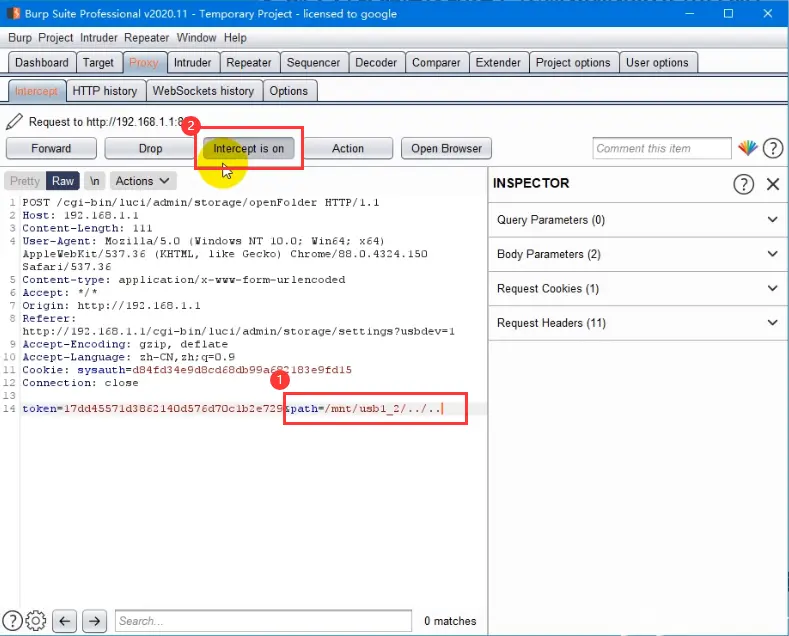Switch to the Comparer tab
The image size is (789, 636).
[x=436, y=62]
